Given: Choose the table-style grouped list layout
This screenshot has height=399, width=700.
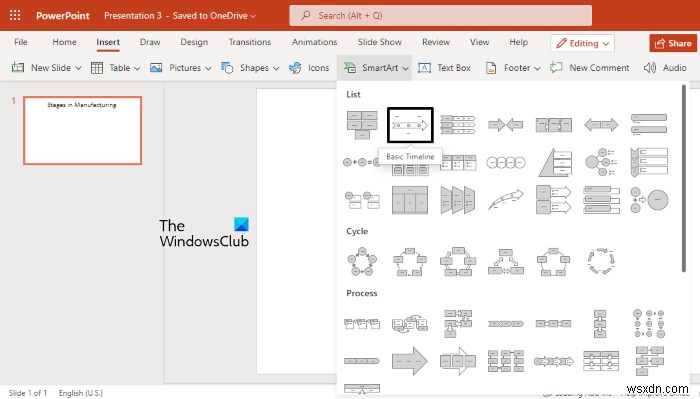Looking at the screenshot, I should pos(410,200).
